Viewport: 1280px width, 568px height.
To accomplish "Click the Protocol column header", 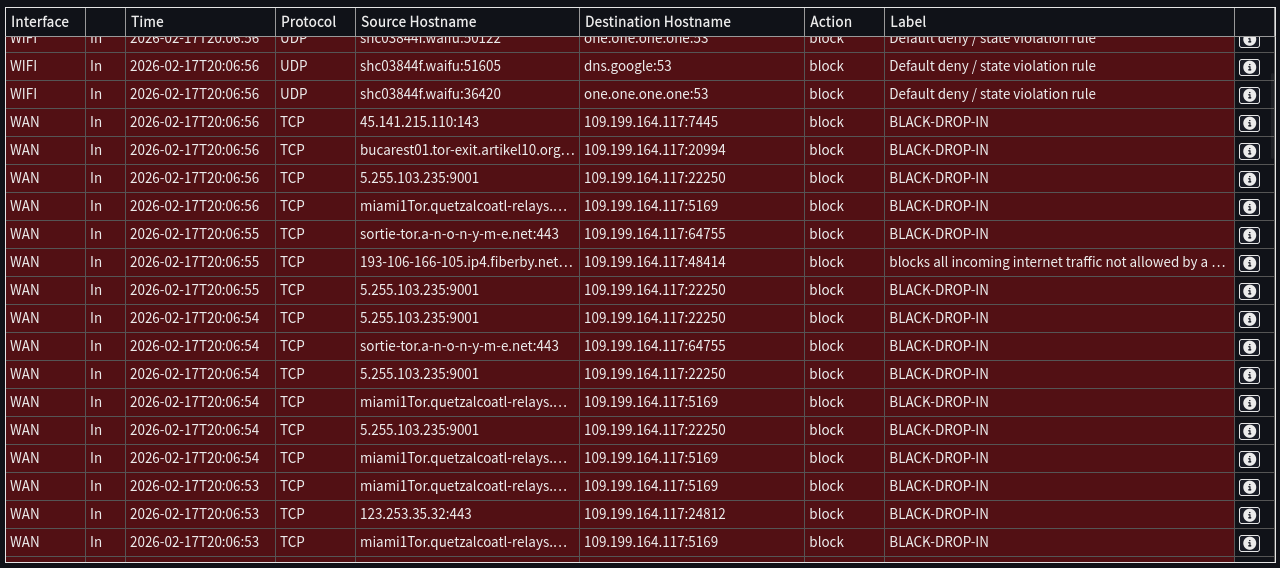I will (308, 21).
